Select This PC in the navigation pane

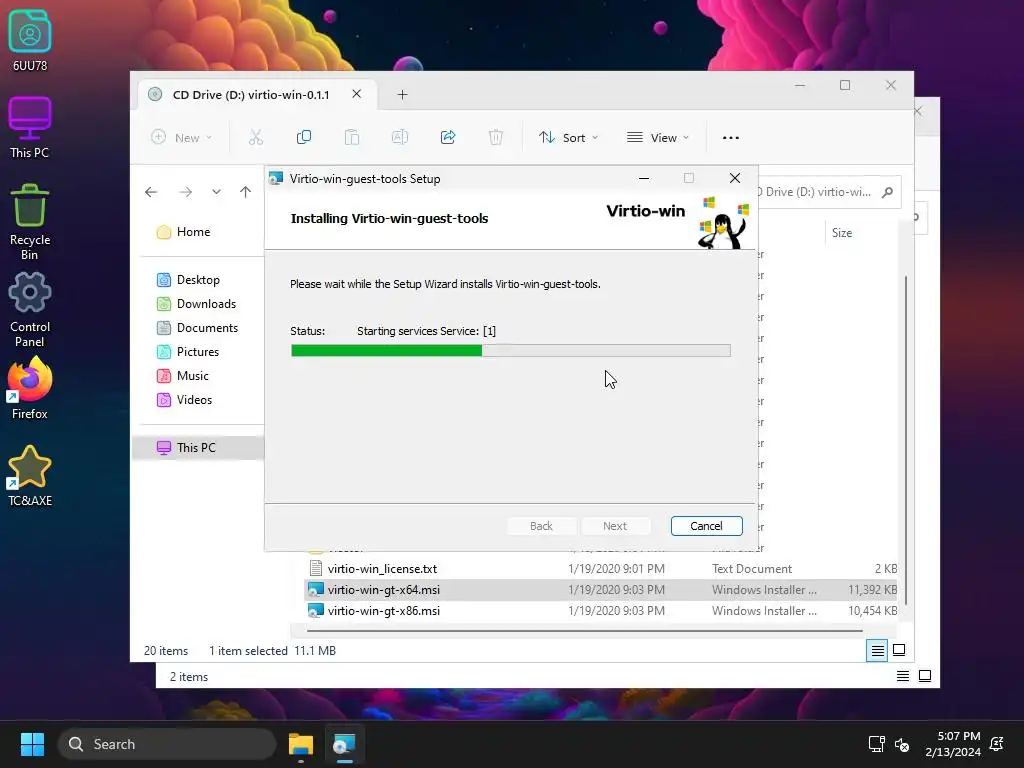pos(196,448)
